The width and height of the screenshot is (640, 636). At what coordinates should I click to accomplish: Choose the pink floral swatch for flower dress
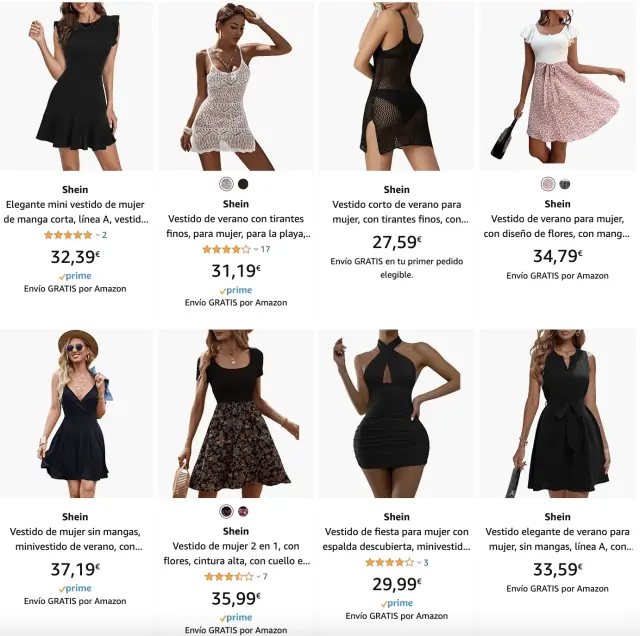[x=548, y=184]
